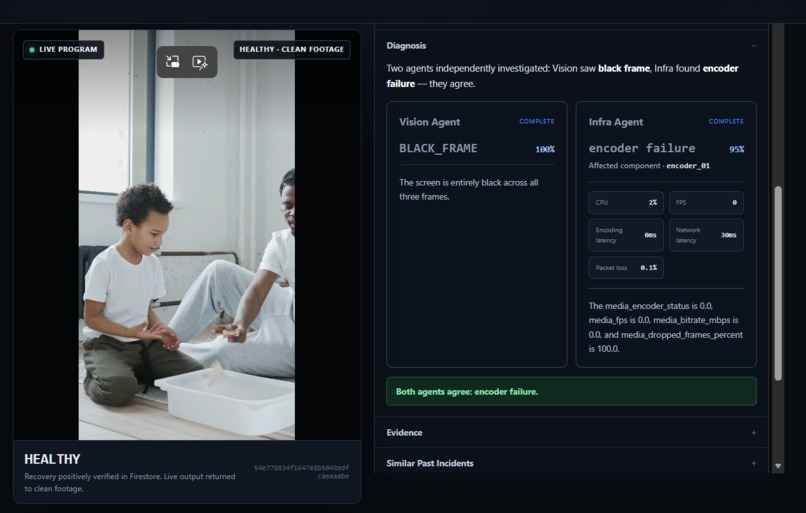806x513 pixels.
Task: Click the live video preview
Action: click(x=187, y=234)
